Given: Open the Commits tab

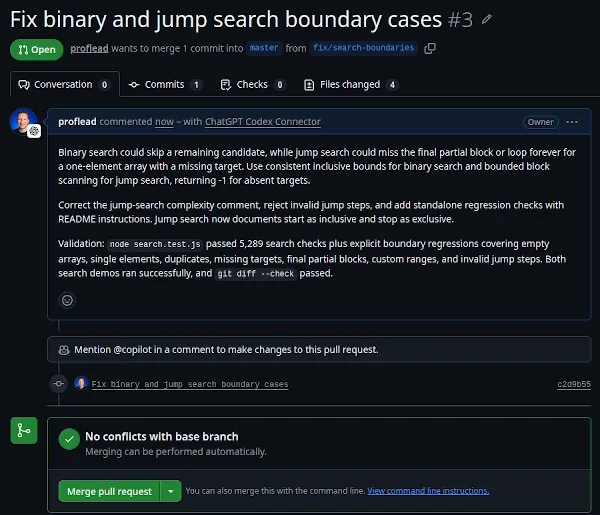Looking at the screenshot, I should pyautogui.click(x=165, y=85).
